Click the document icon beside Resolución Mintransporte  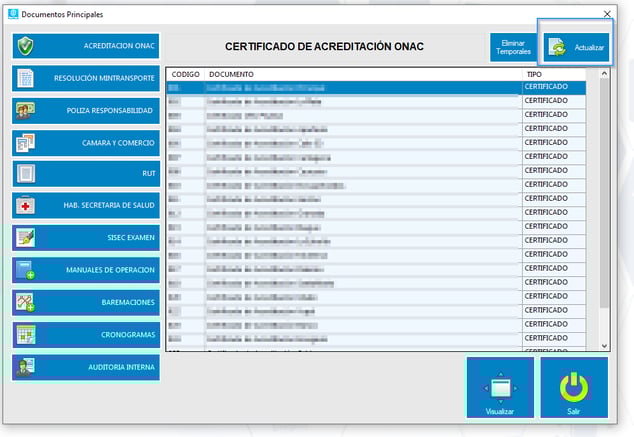25,78
